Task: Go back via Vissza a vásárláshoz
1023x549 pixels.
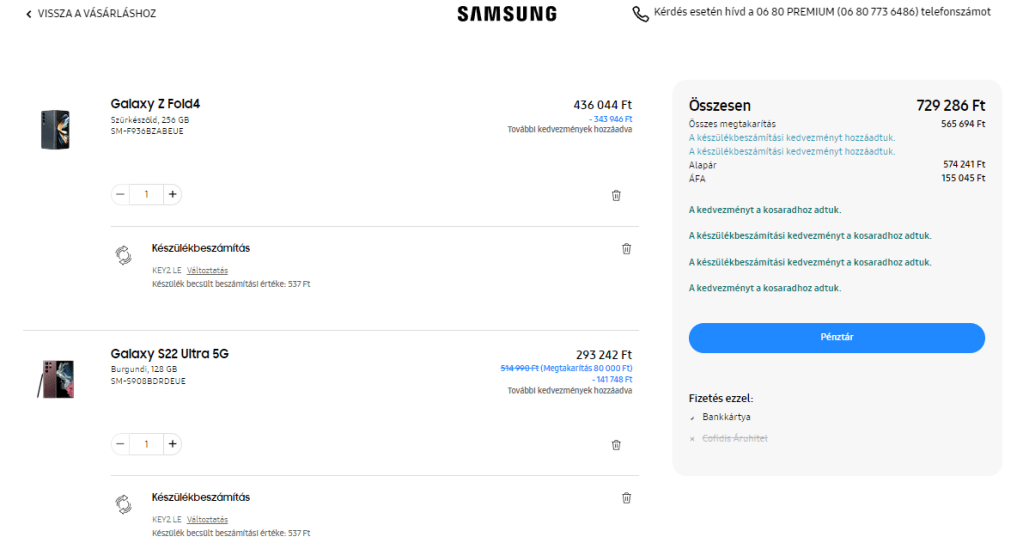Action: pyautogui.click(x=90, y=14)
